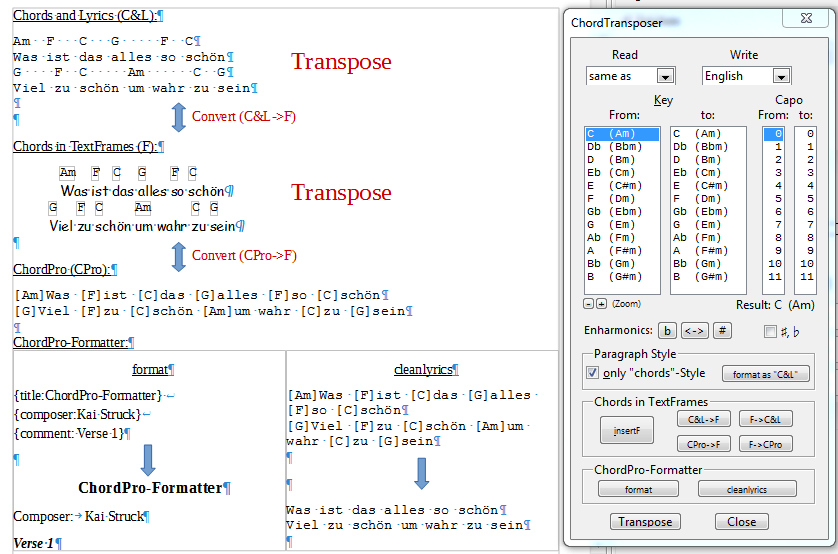Viewport: 838px width, 554px height.
Task: Click 'Chords in TextFrames (F):' heading
Action: 86,146
